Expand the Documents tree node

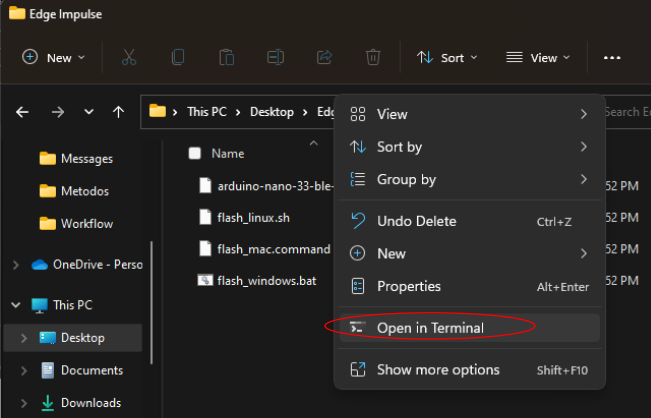25,371
